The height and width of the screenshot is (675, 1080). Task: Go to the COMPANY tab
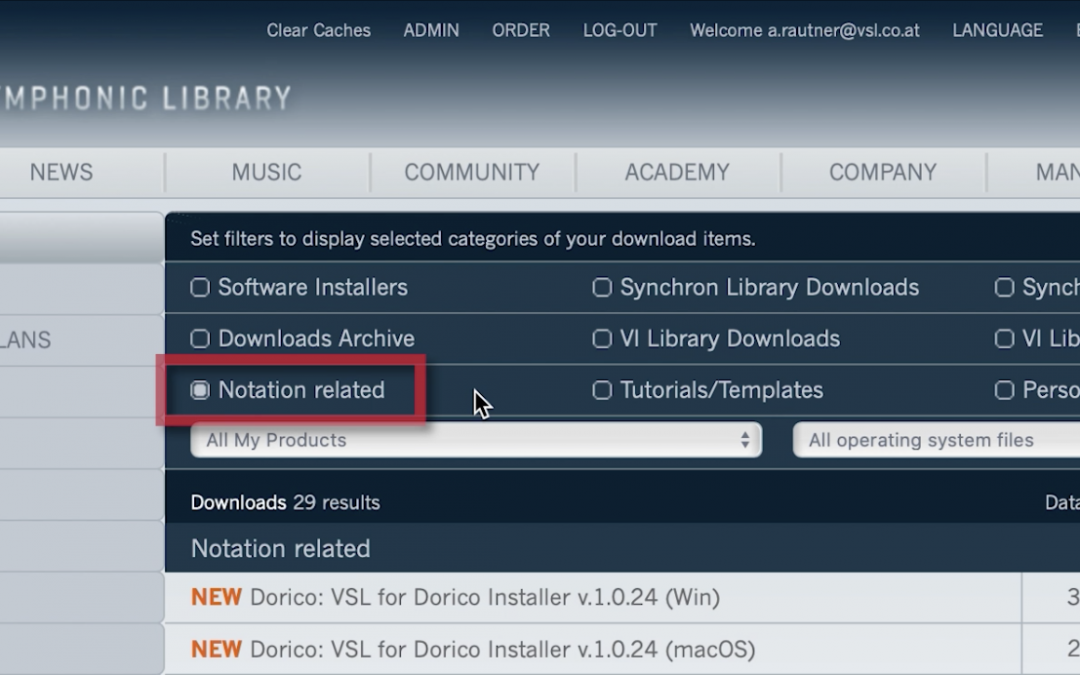(x=882, y=172)
